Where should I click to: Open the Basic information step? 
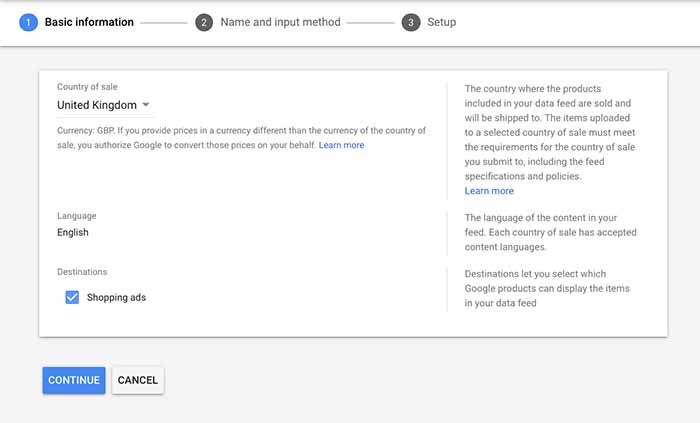click(89, 22)
